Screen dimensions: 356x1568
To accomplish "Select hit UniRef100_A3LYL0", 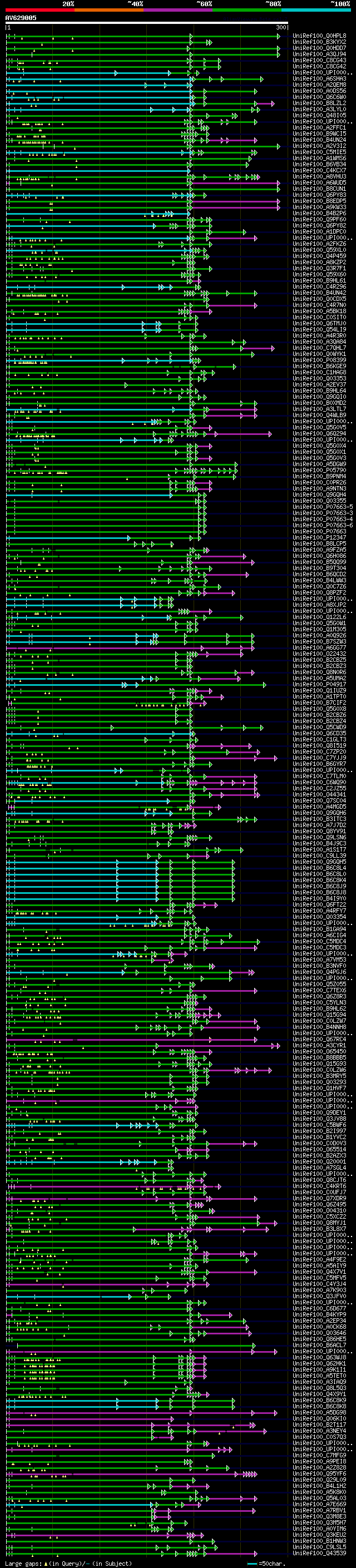I will click(319, 110).
